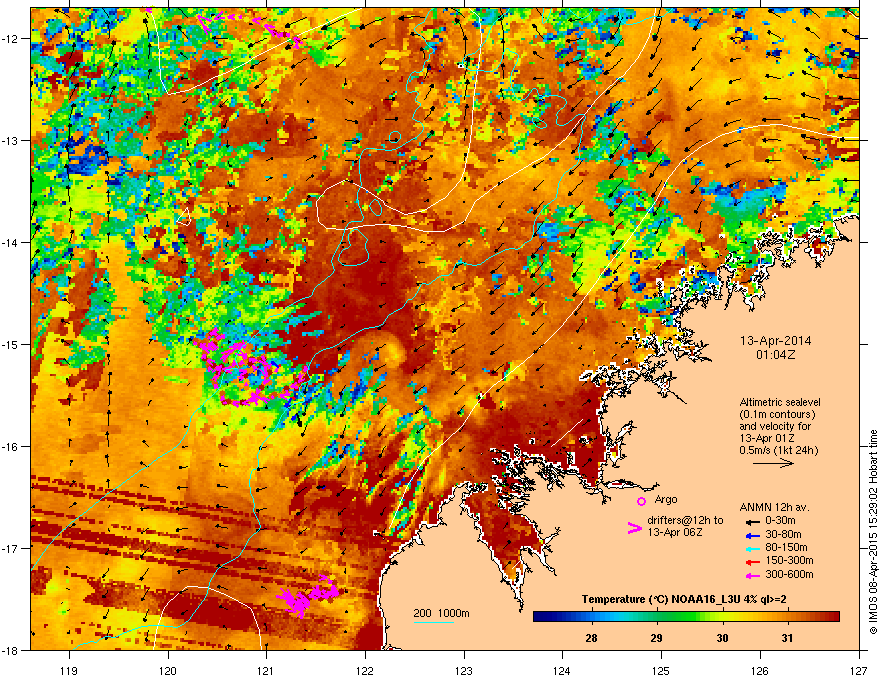Click the longitude axis label '125'
Screen dimensions: 880x680
click(x=661, y=670)
